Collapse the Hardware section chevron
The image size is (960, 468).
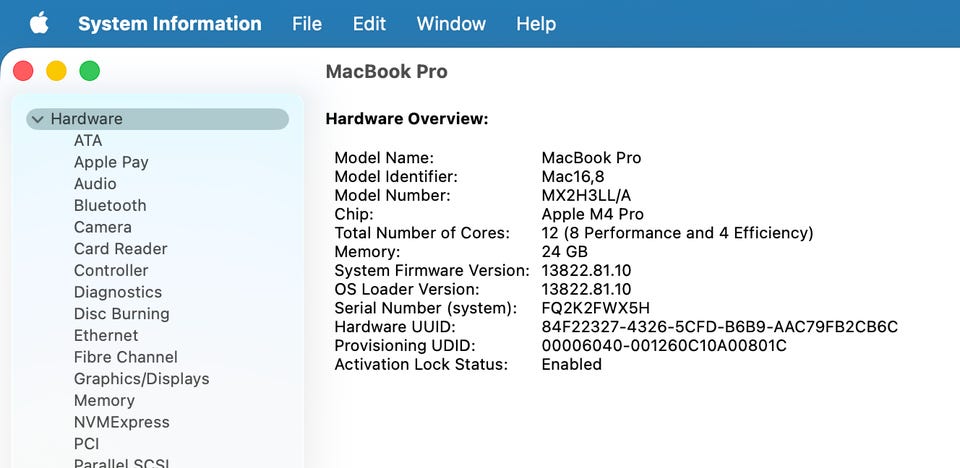click(x=38, y=119)
